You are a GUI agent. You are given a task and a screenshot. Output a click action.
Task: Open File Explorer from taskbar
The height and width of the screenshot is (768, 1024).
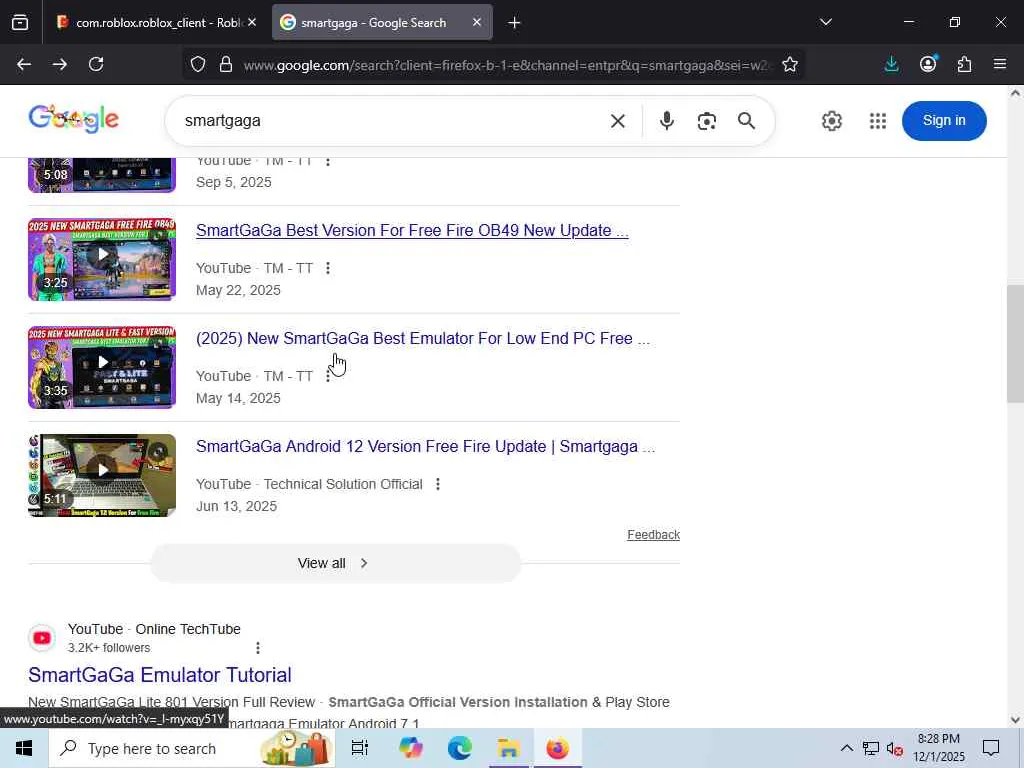508,748
